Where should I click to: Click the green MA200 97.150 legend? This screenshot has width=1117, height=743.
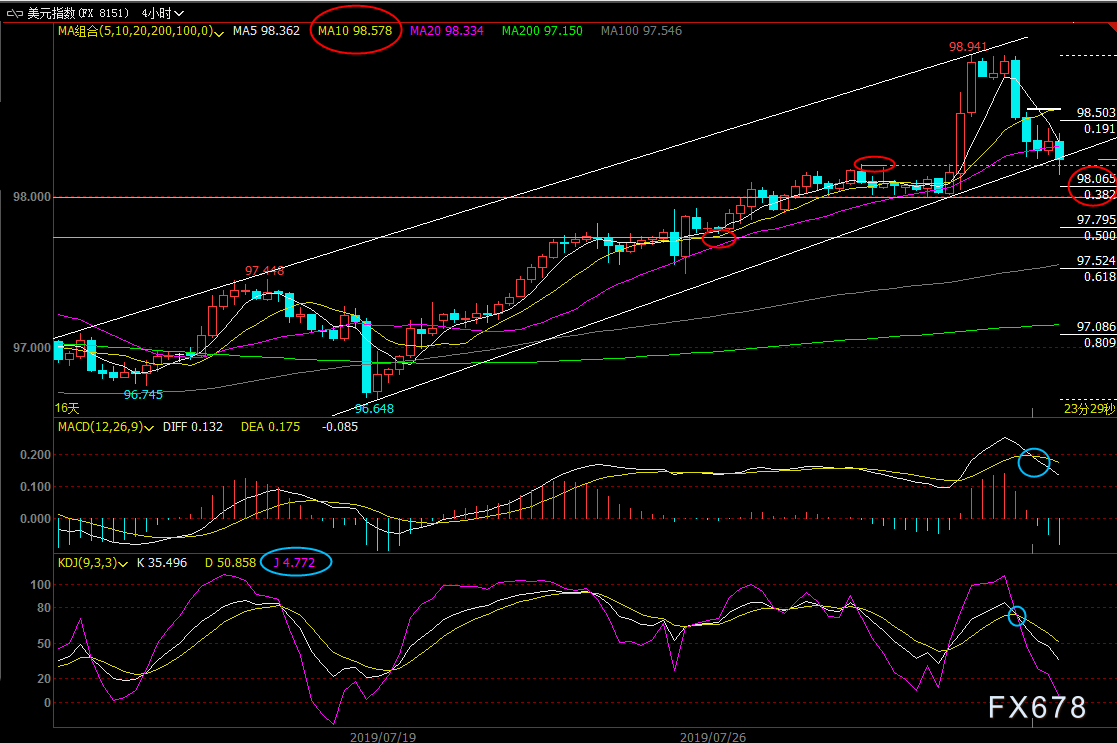point(541,31)
